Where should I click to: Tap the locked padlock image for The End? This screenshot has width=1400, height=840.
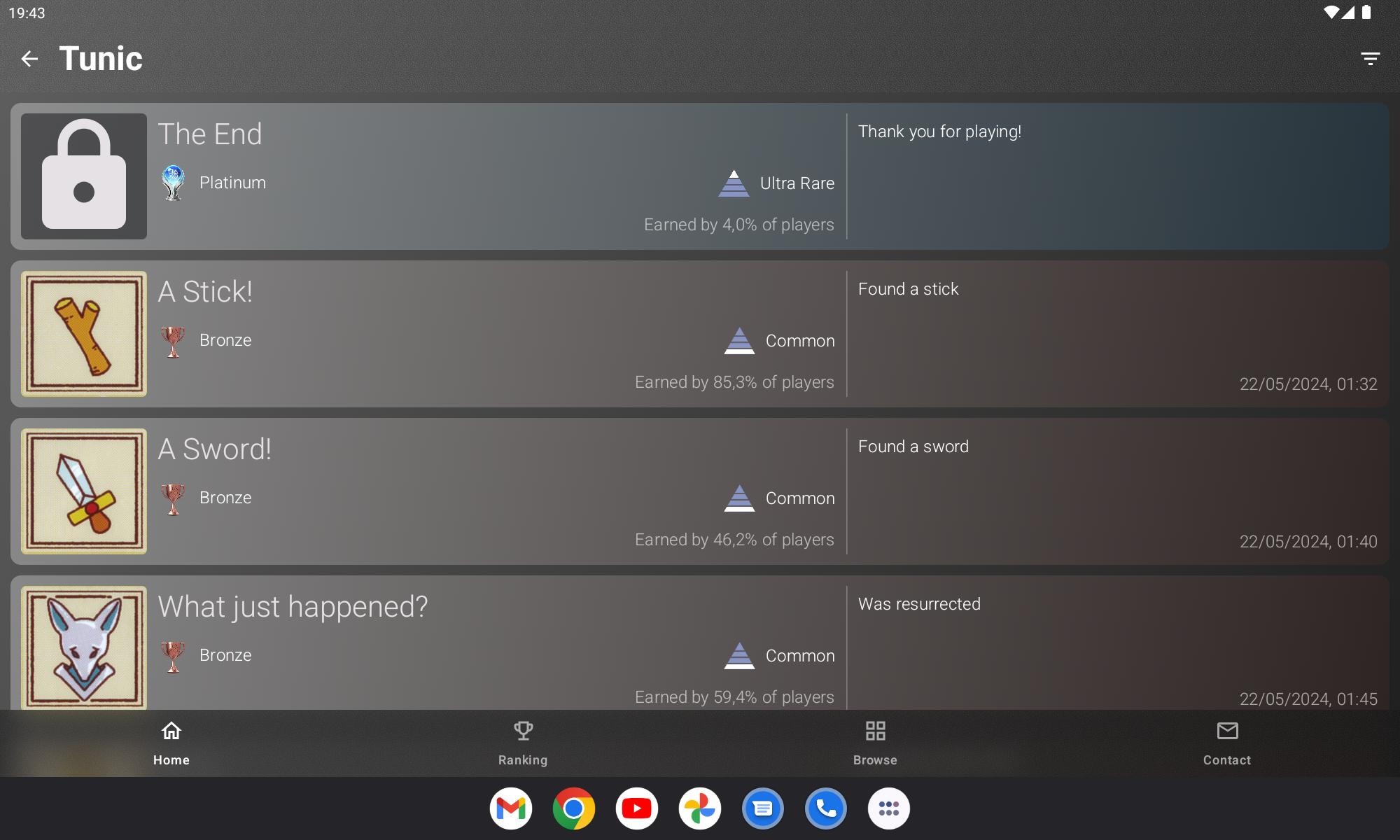coord(84,176)
